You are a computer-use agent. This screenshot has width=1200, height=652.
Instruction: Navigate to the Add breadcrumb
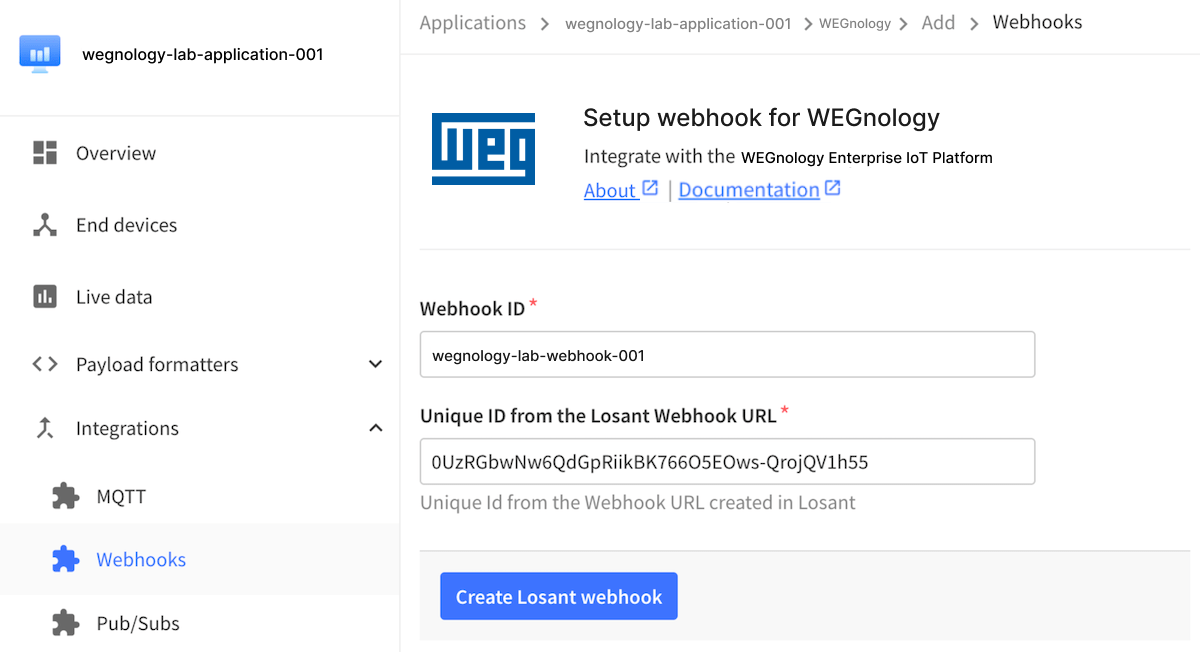(x=938, y=23)
